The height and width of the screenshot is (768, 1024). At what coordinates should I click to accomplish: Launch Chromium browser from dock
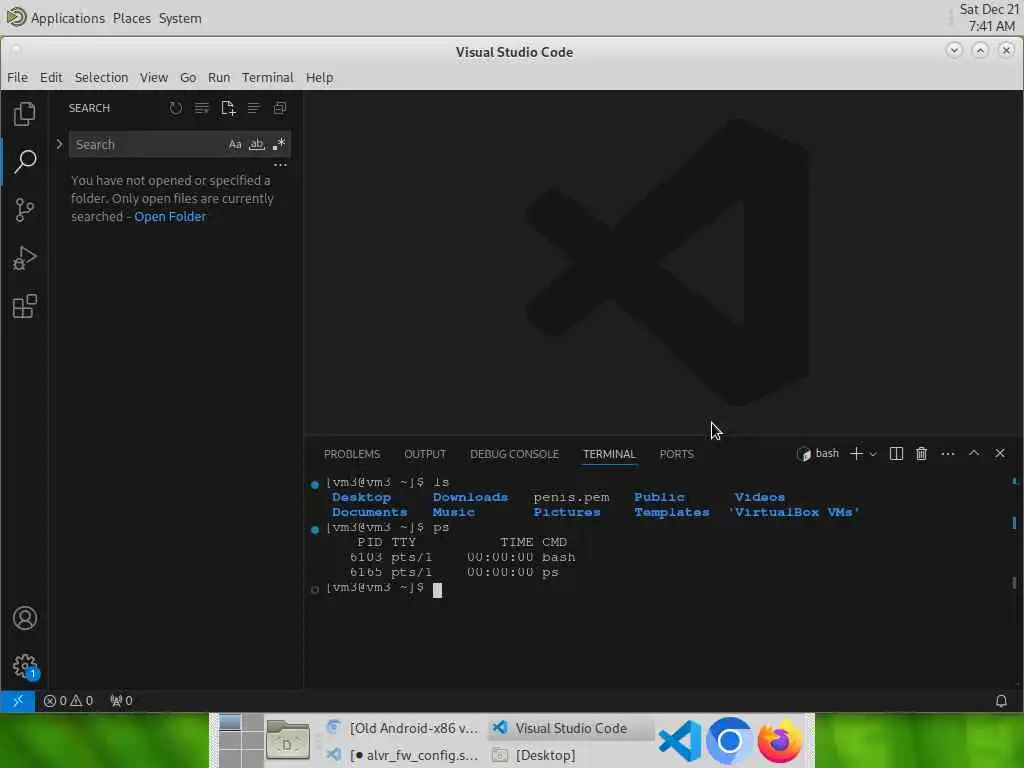pos(729,741)
